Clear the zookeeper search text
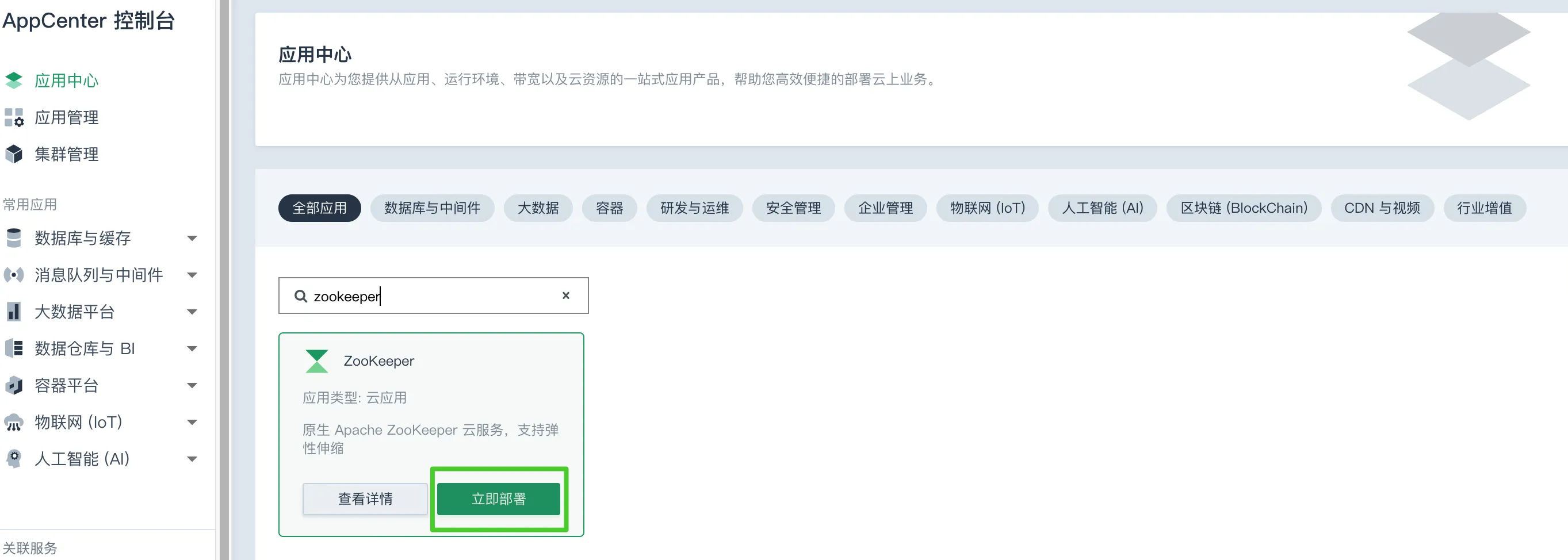 565,296
